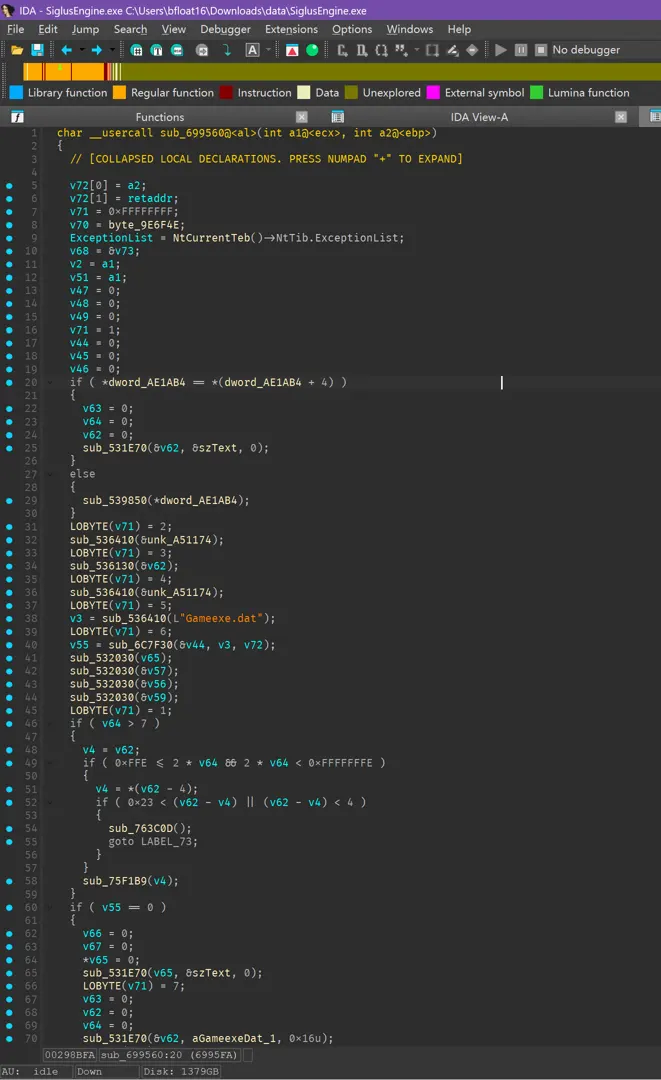Open the Jump menu
The image size is (661, 1080).
coord(85,30)
